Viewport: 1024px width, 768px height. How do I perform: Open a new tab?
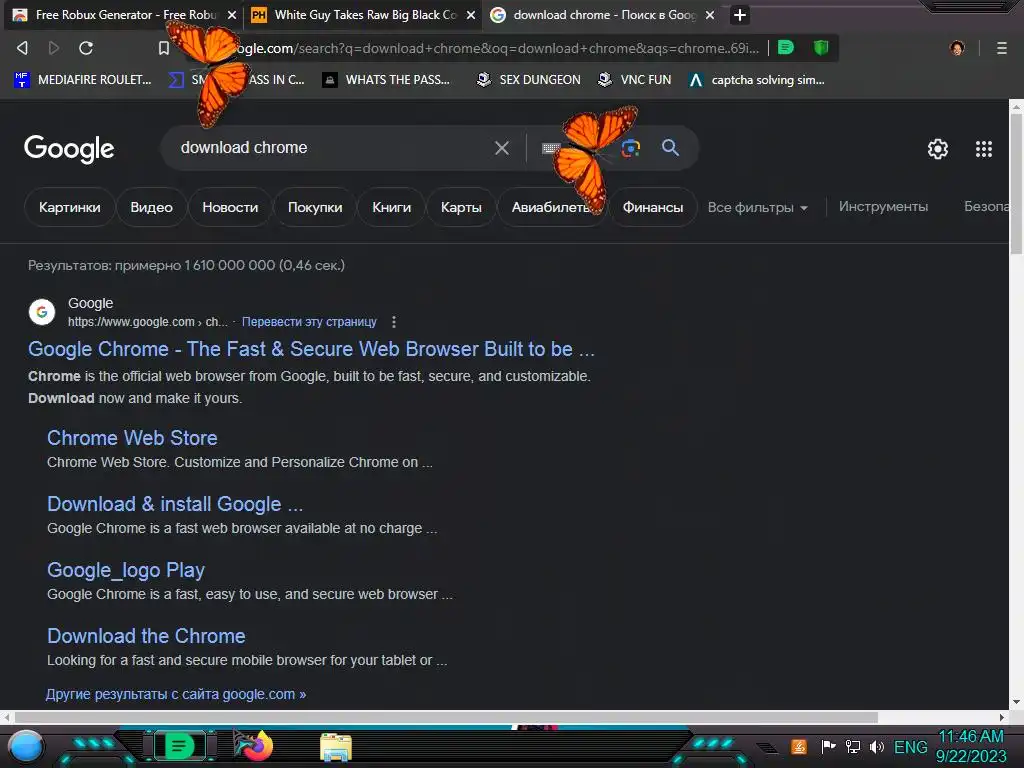tap(739, 14)
